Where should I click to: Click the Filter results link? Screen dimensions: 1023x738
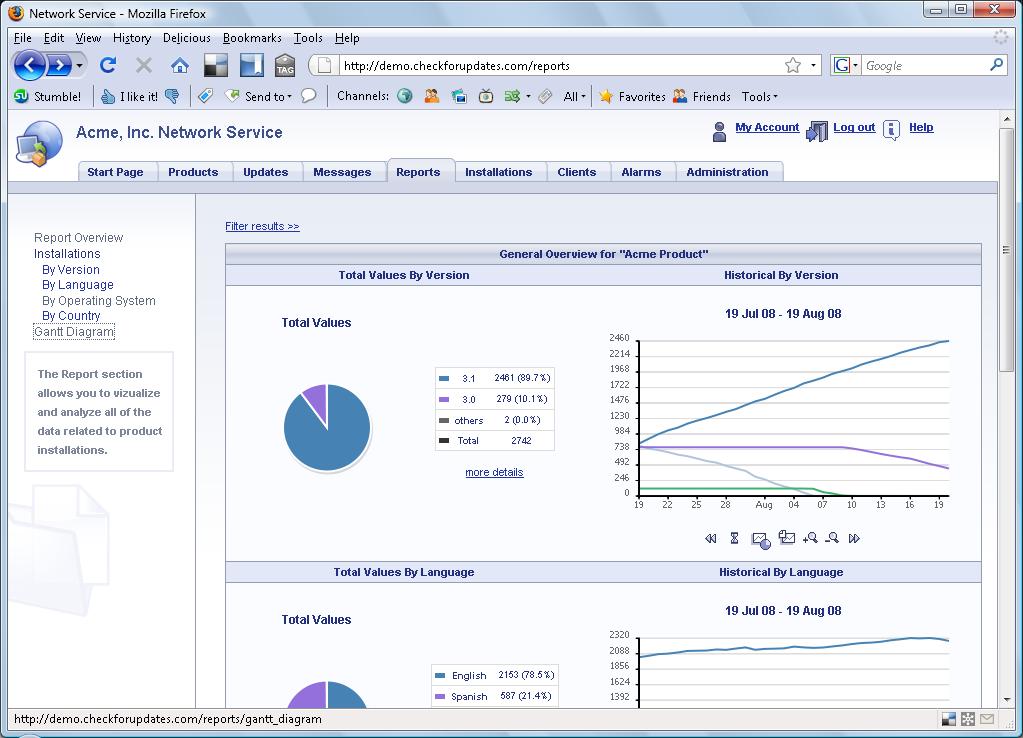pos(262,226)
